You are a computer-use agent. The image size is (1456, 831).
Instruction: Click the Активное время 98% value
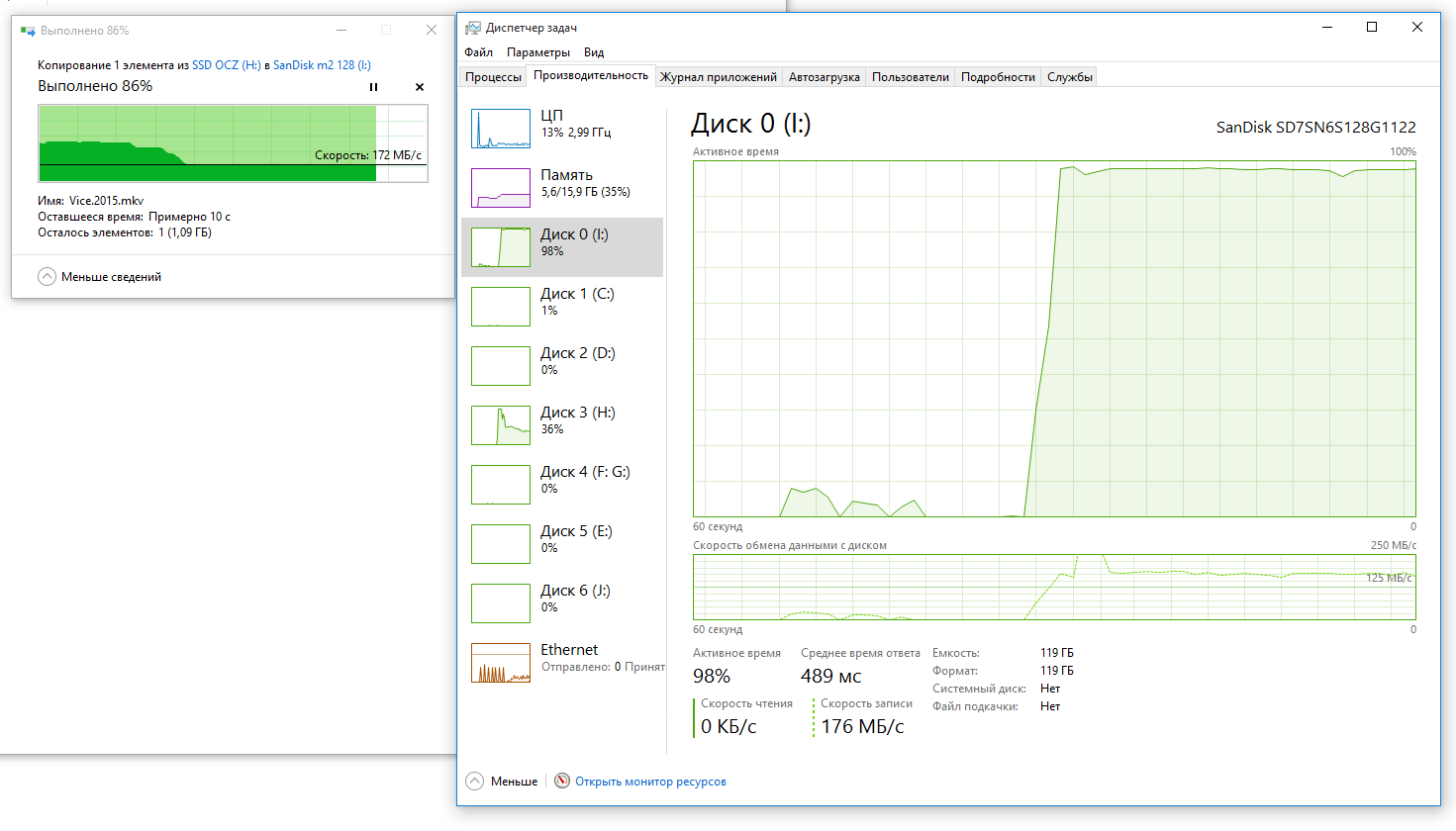pos(712,677)
